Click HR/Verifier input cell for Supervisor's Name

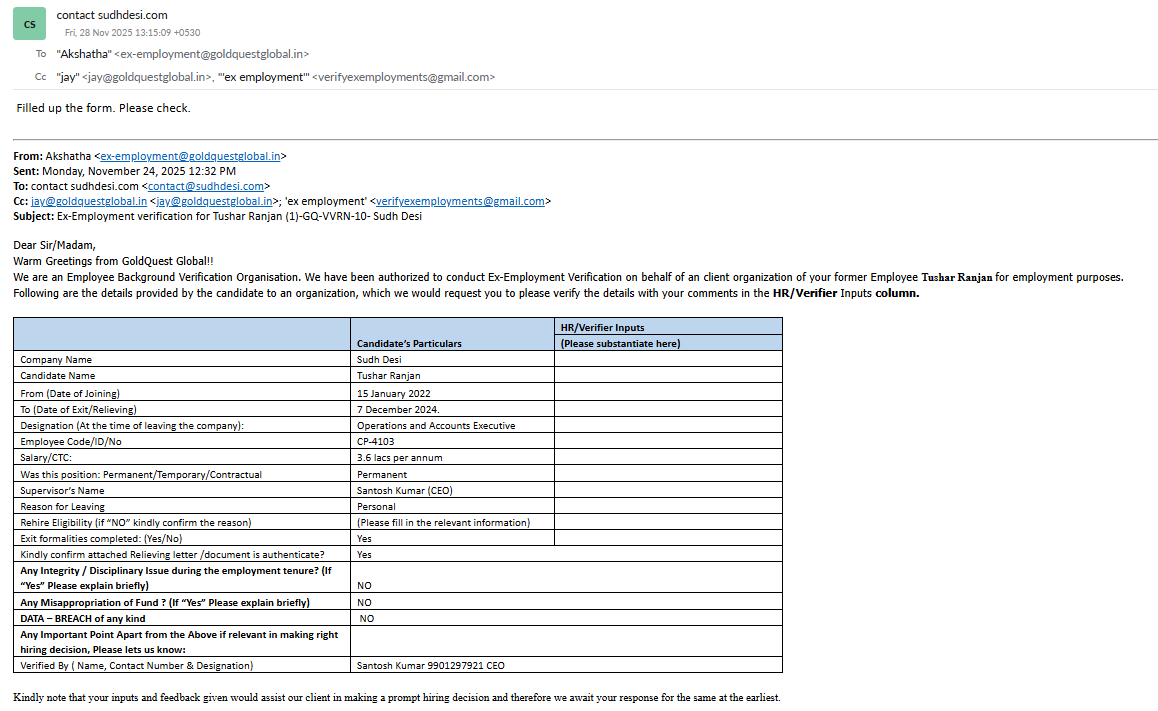(667, 490)
